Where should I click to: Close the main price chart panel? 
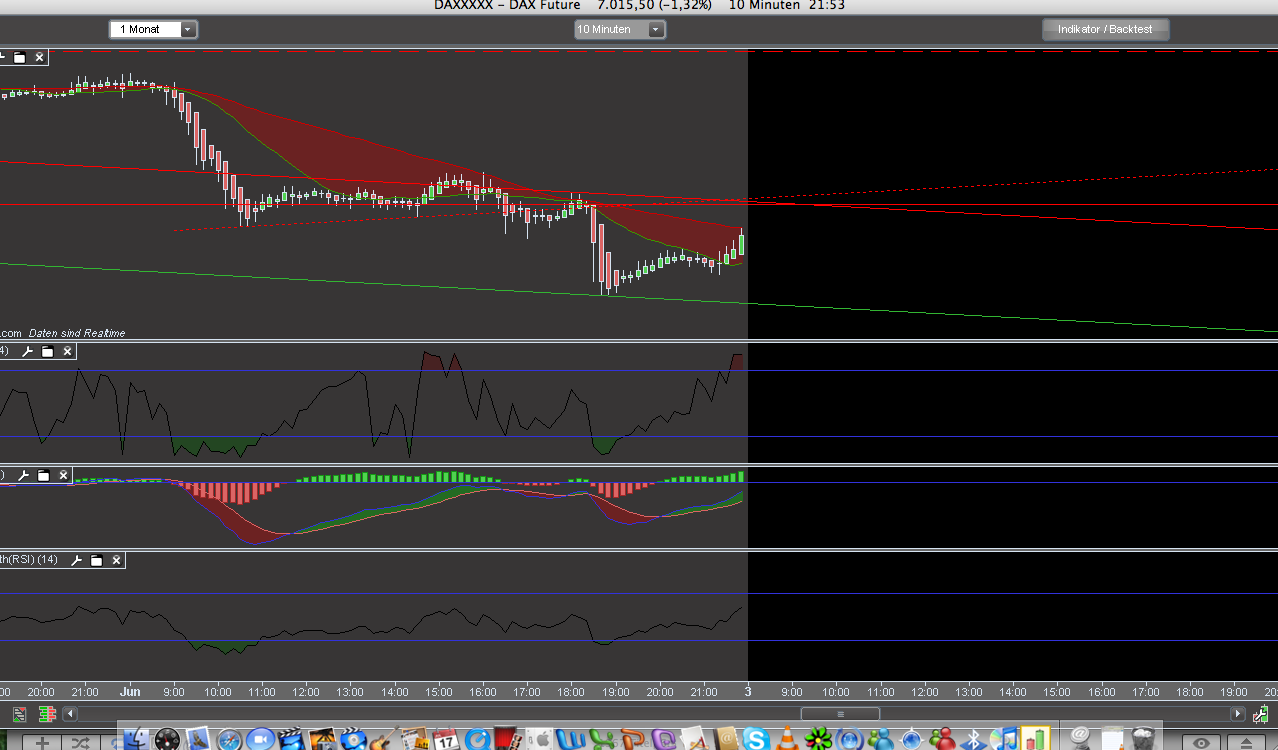40,57
